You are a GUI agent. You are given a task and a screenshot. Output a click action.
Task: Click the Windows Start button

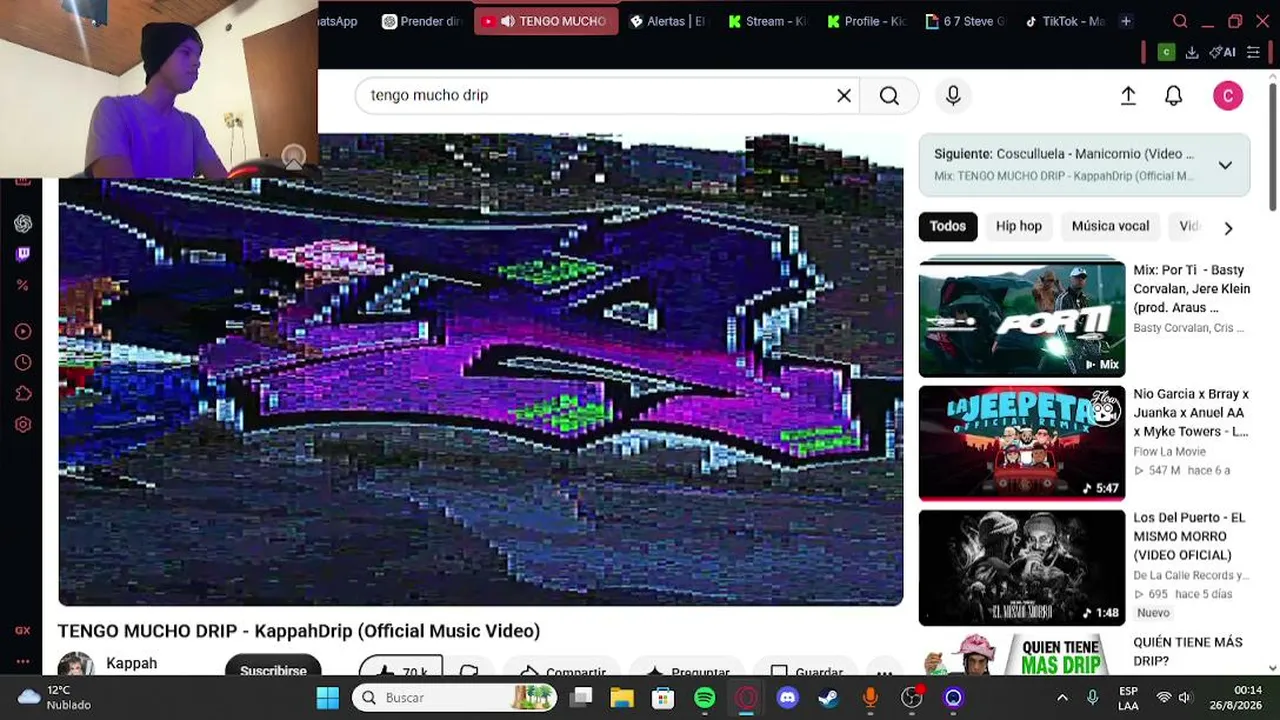tap(328, 697)
